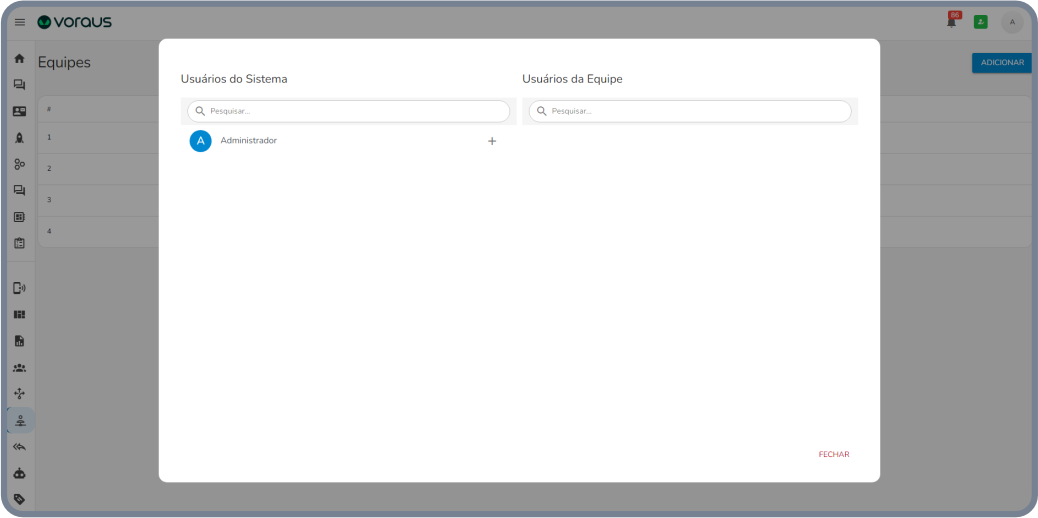The image size is (1038, 518).
Task: Open the notifications bell with 86 badge
Action: click(952, 22)
